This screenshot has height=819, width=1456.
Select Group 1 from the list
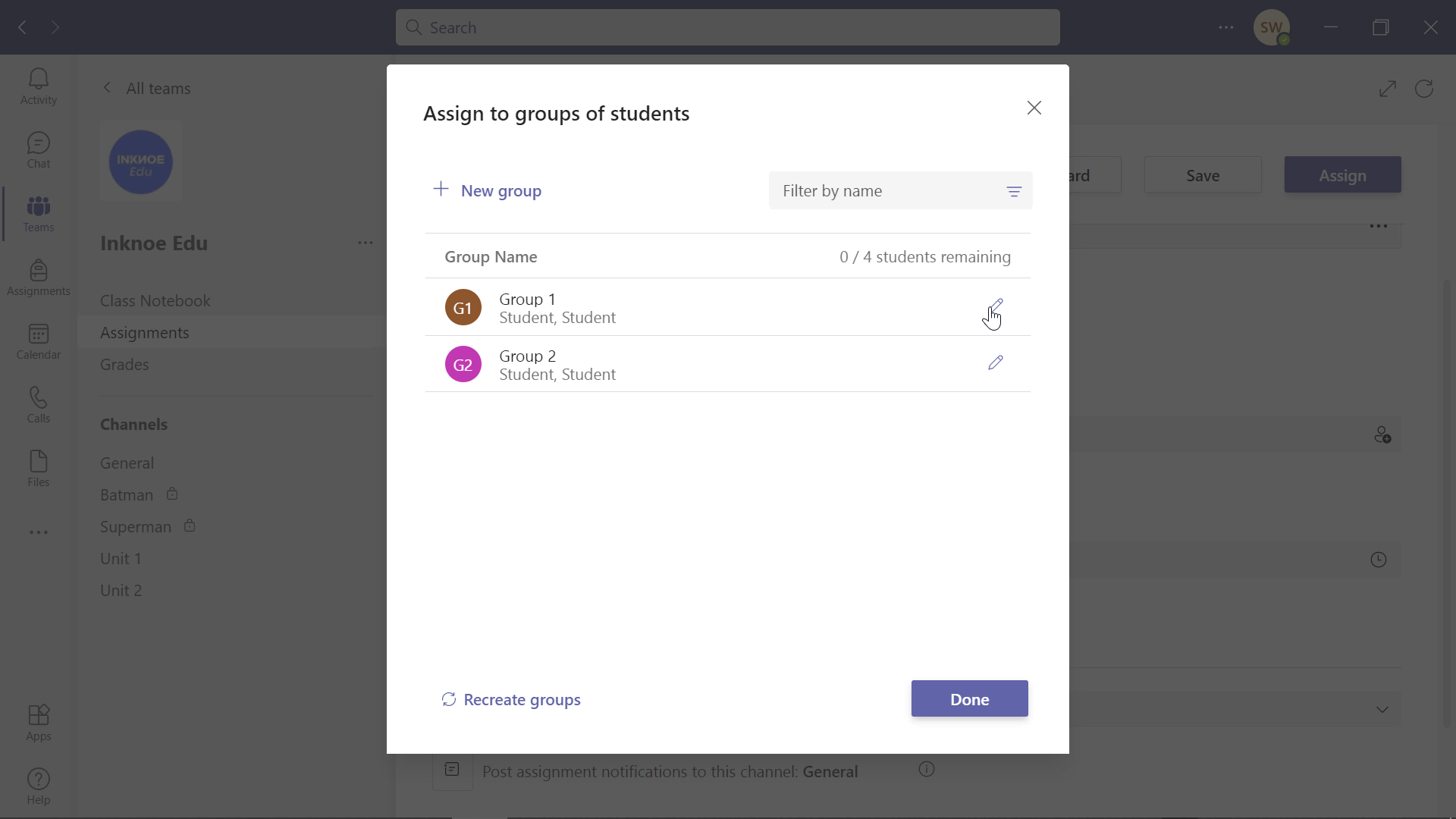click(x=528, y=307)
